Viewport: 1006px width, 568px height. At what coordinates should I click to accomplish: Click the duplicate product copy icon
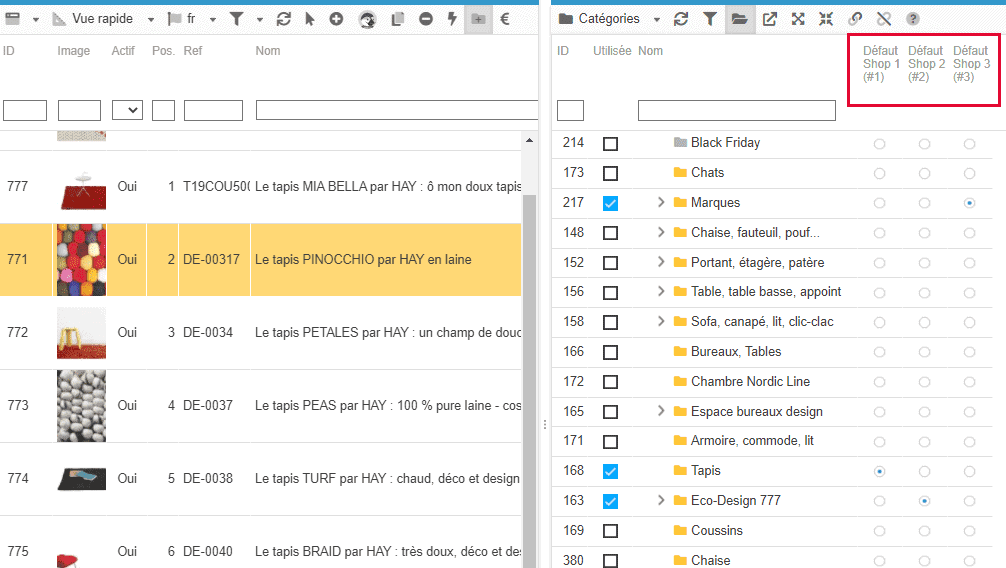pos(398,19)
